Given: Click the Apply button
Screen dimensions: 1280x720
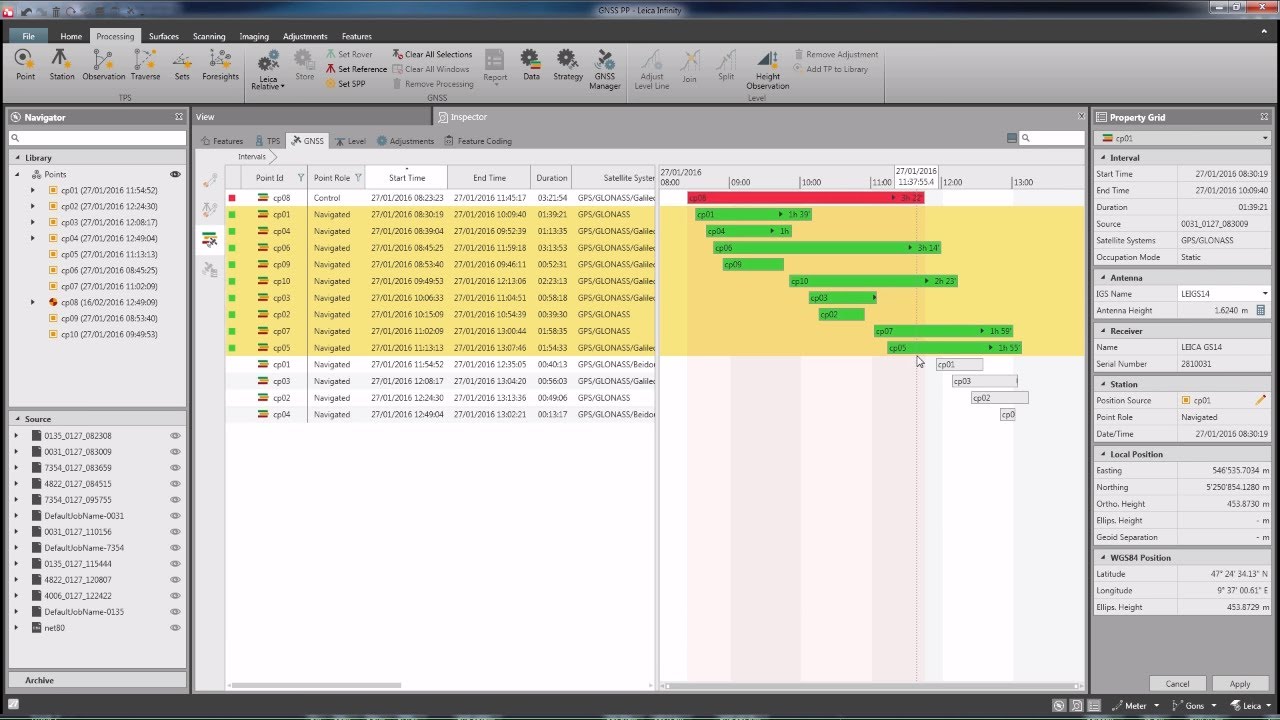Looking at the screenshot, I should (1240, 684).
